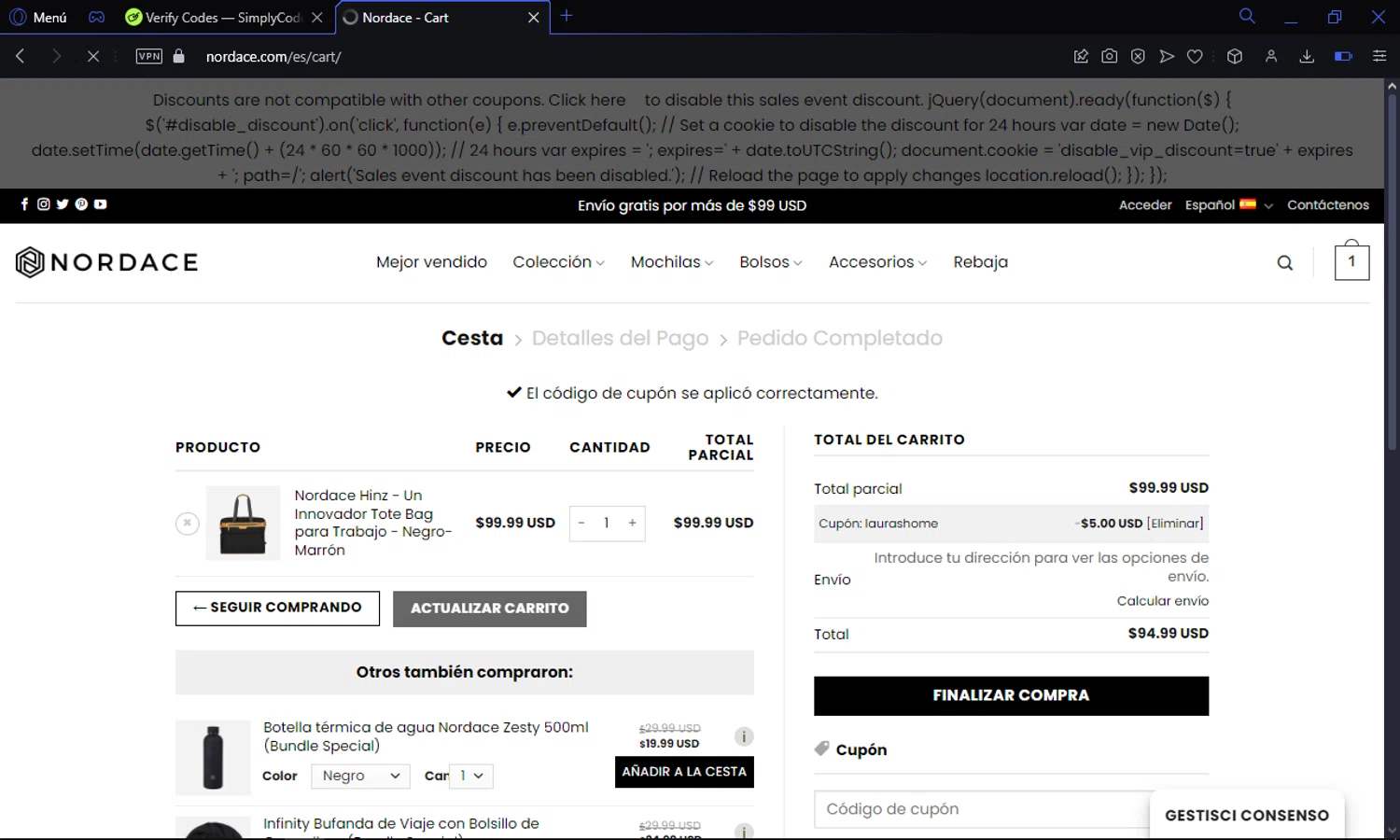Viewport: 1400px width, 840px height.
Task: Open the Zesty bottle Color Negro dropdown
Action: coord(360,776)
